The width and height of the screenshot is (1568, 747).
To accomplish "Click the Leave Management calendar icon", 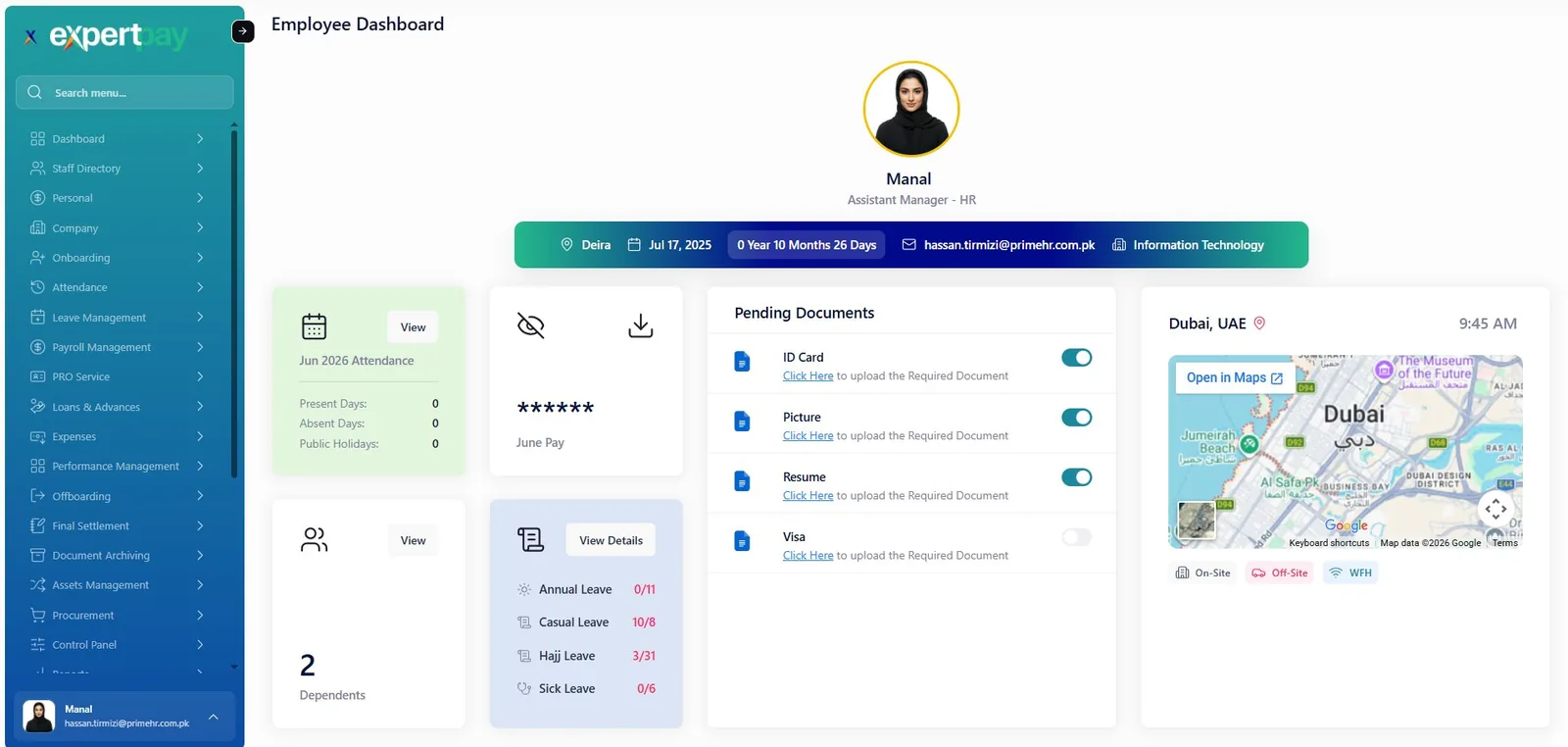I will coord(37,317).
